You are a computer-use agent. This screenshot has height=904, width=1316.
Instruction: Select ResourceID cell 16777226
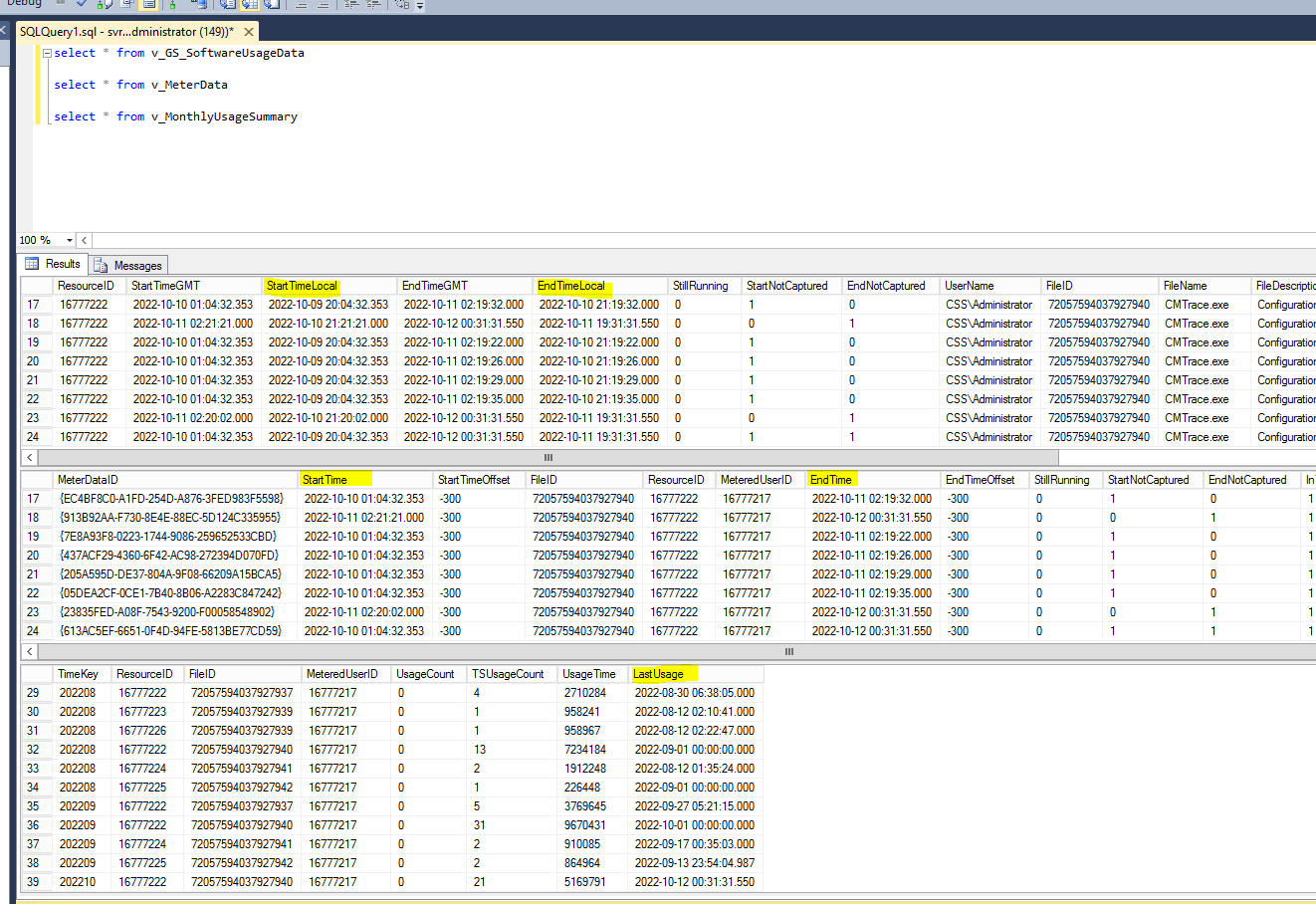[148, 731]
